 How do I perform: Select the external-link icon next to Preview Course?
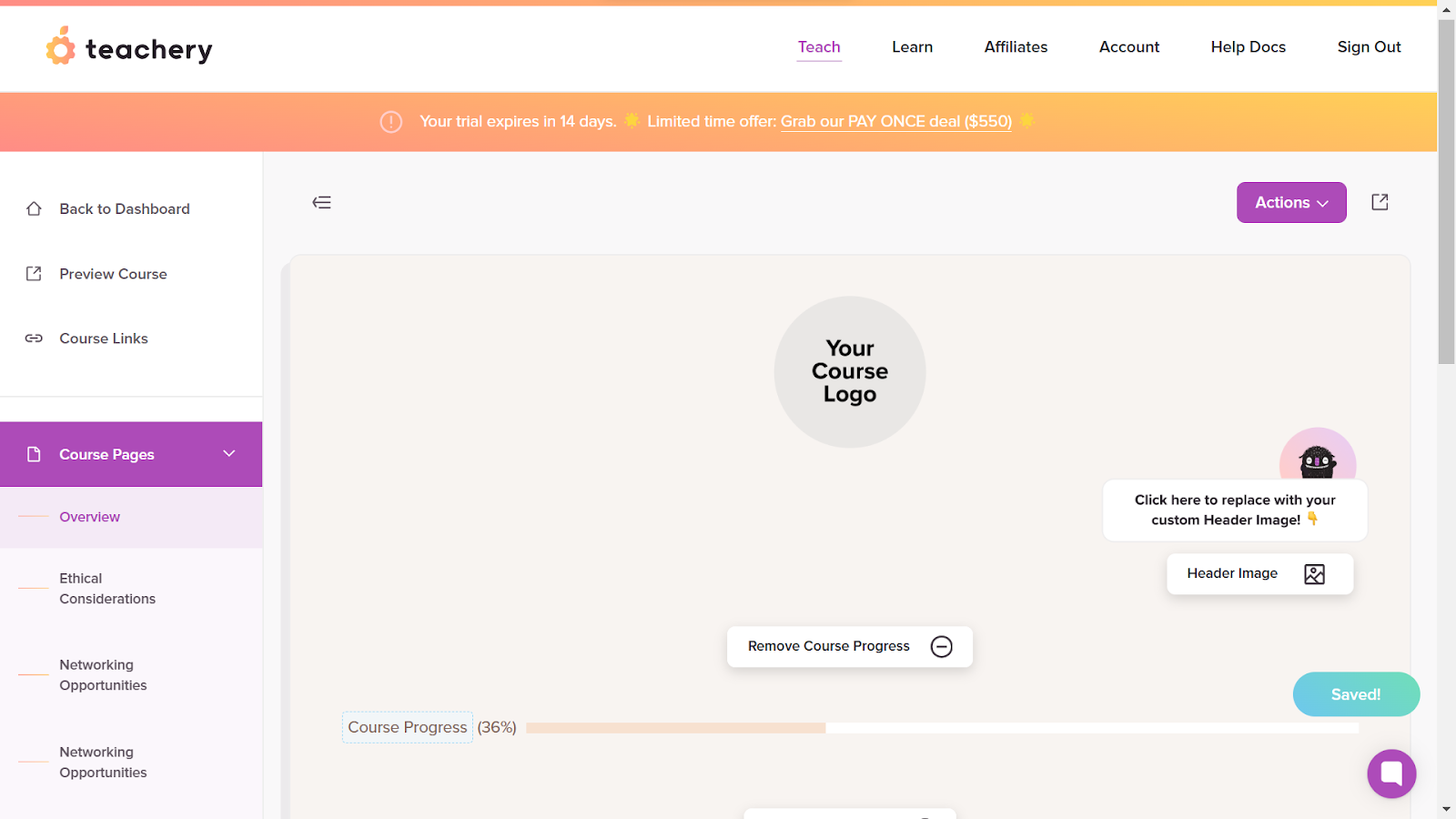click(x=34, y=273)
